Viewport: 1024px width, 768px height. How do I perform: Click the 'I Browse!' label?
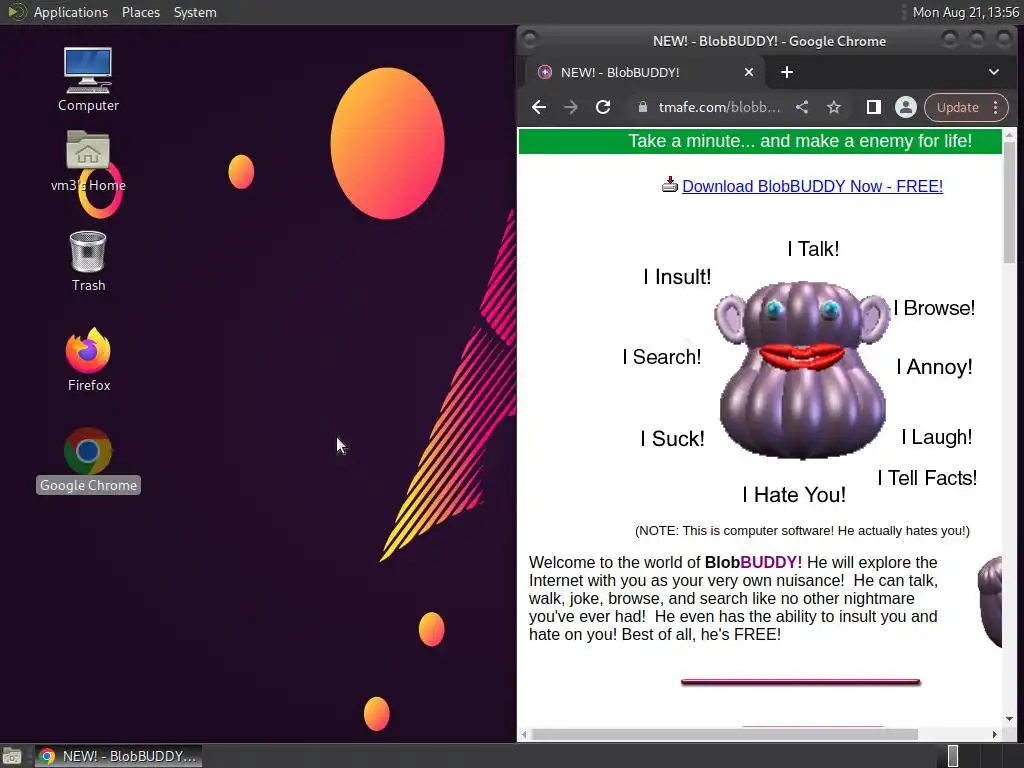pyautogui.click(x=934, y=308)
